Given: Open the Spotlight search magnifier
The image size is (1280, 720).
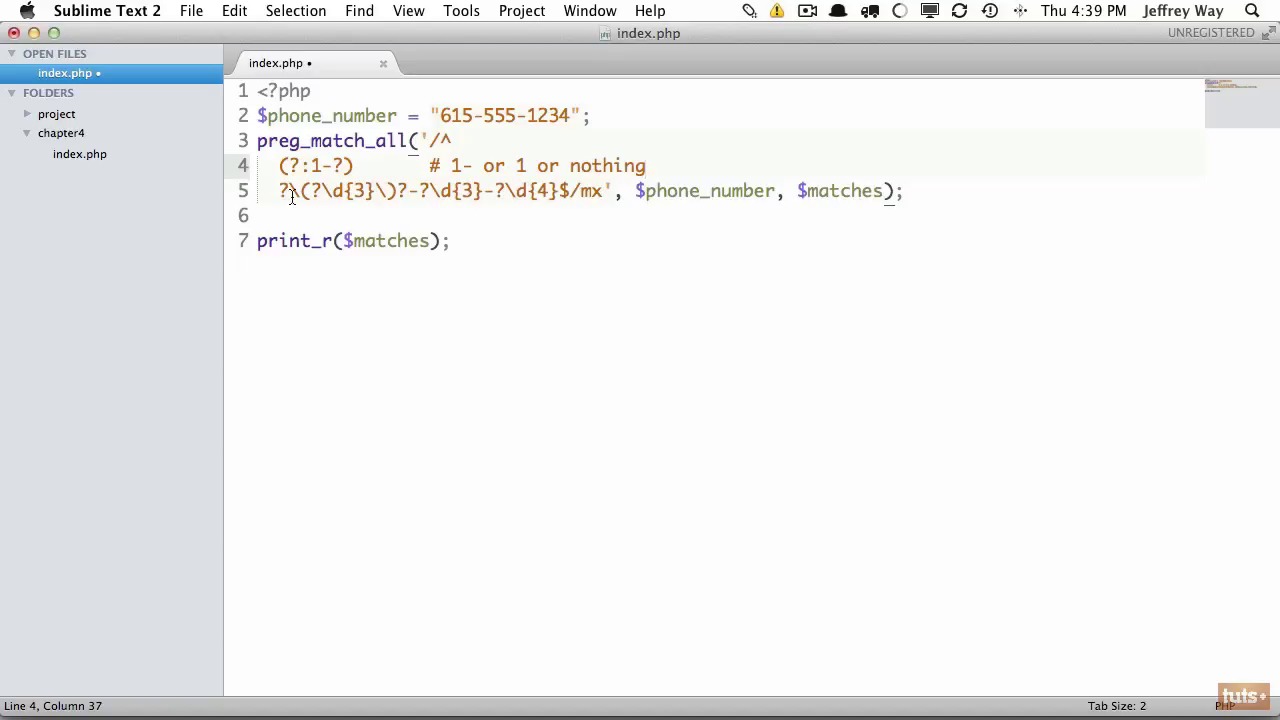Looking at the screenshot, I should click(1252, 11).
